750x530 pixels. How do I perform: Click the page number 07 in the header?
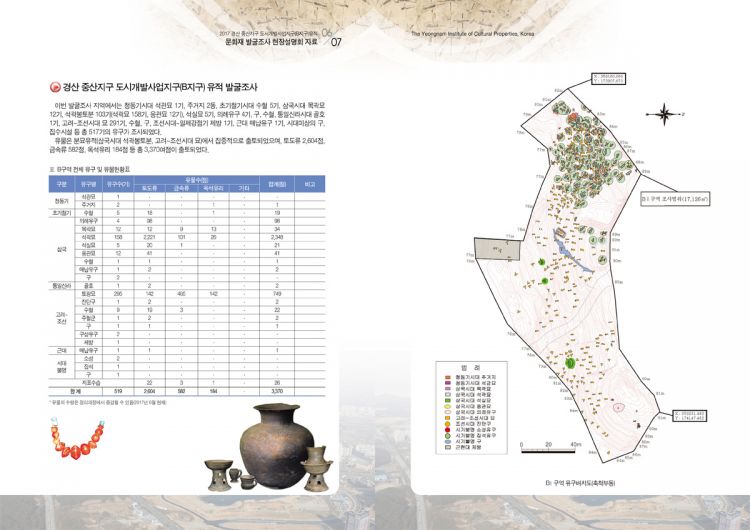tap(336, 42)
